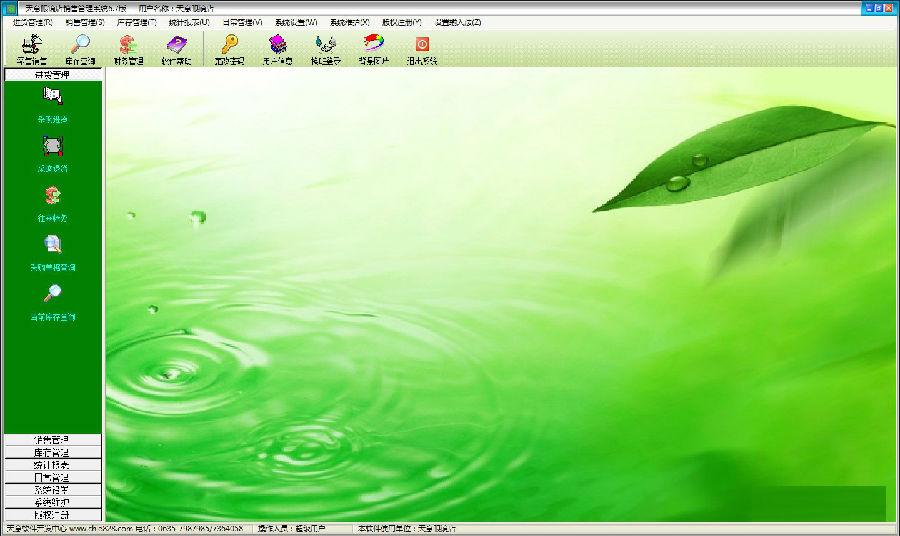The height and width of the screenshot is (536, 900).
Task: Expand the 日常管理 sidebar section
Action: click(52, 477)
